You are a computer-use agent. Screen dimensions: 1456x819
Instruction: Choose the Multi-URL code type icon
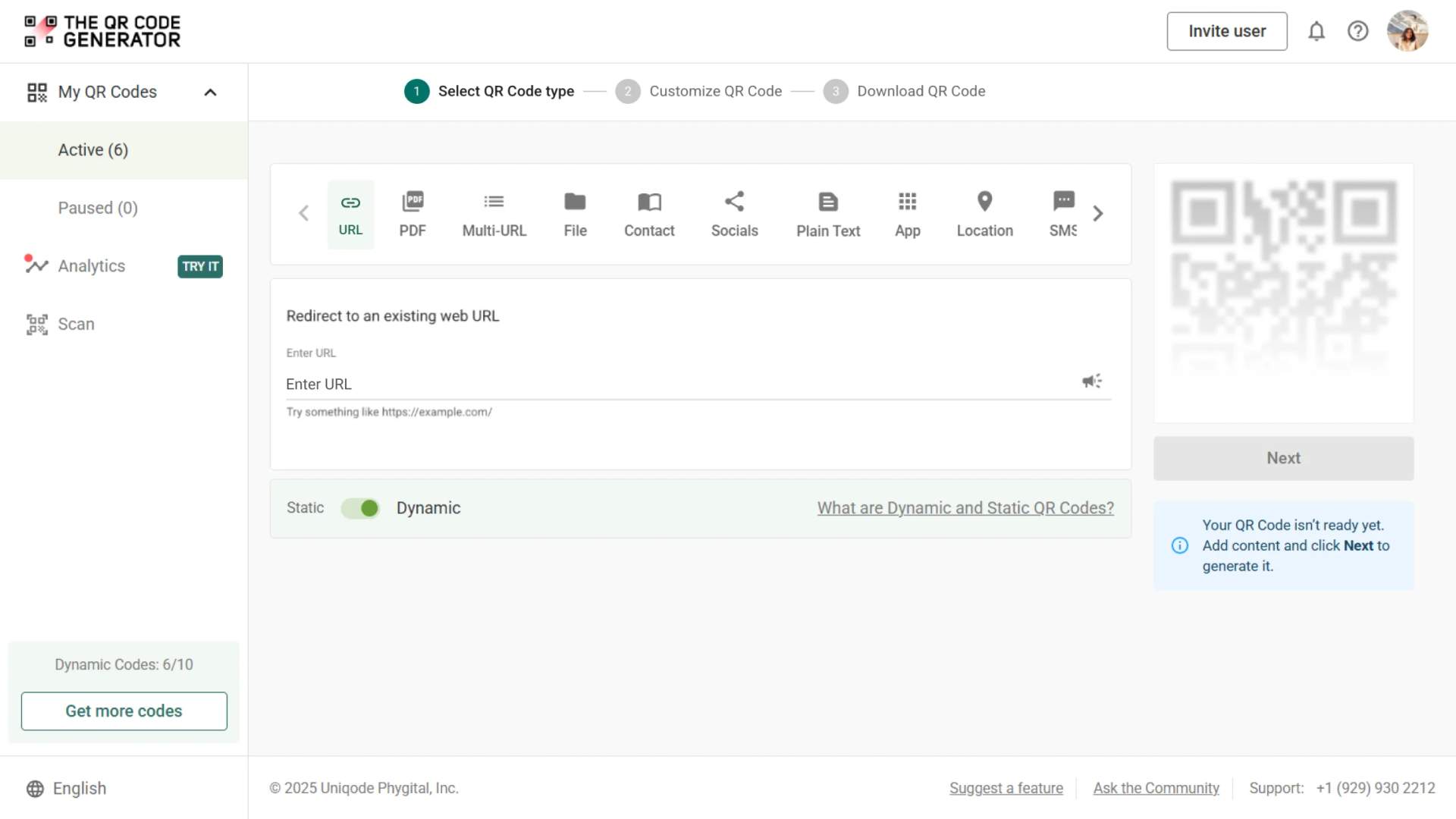(494, 202)
